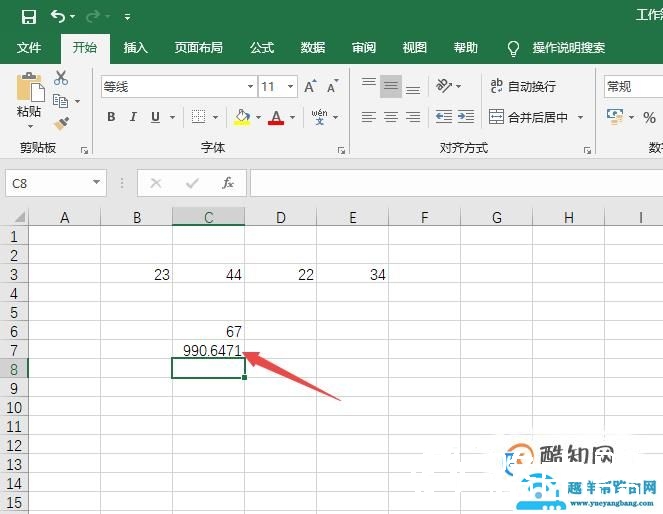The height and width of the screenshot is (514, 663).
Task: Increase font size with large A icon
Action: (x=310, y=87)
